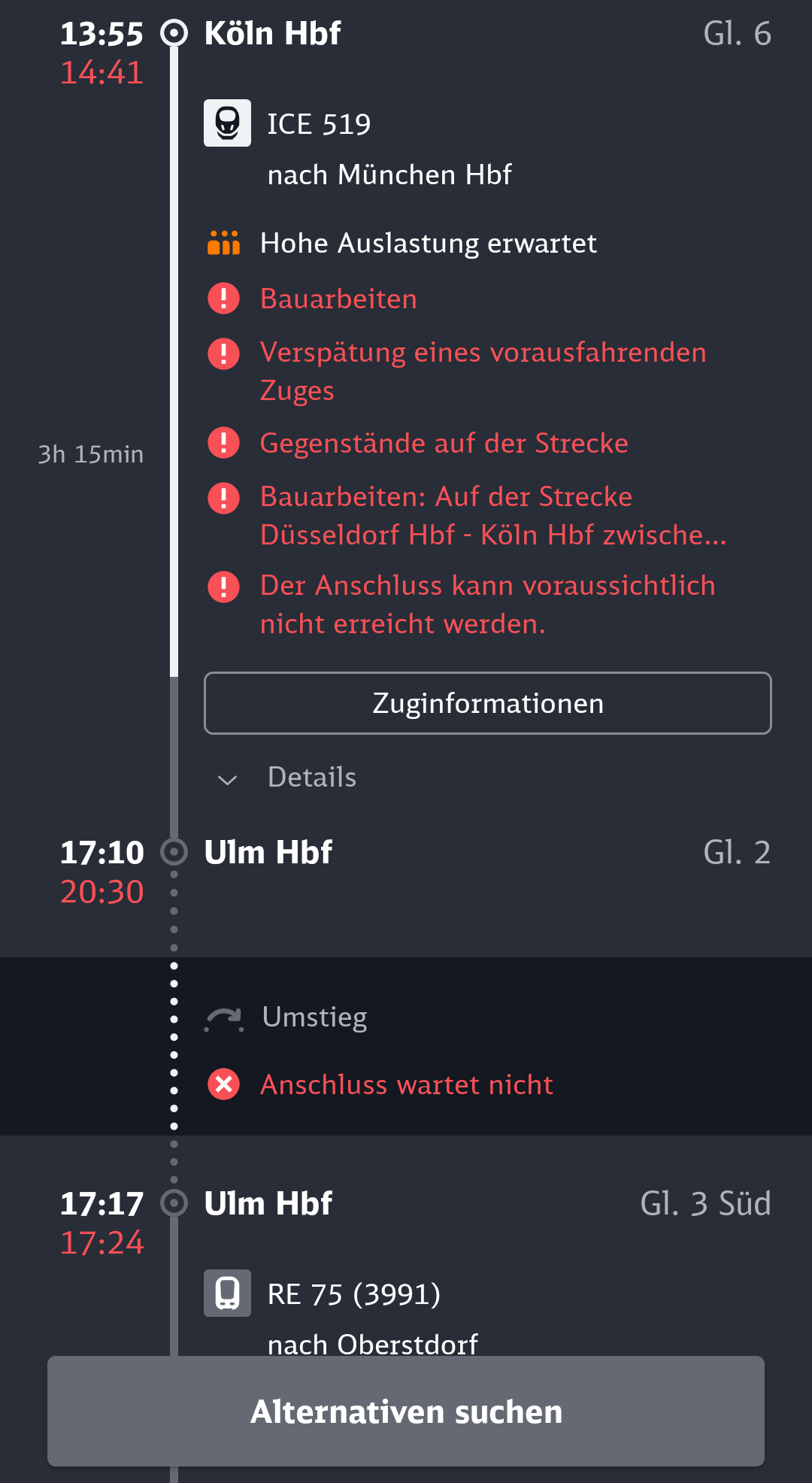Tap Ulm Hbf arrival stop at Gl. 2
This screenshot has height=1483, width=812.
268,853
